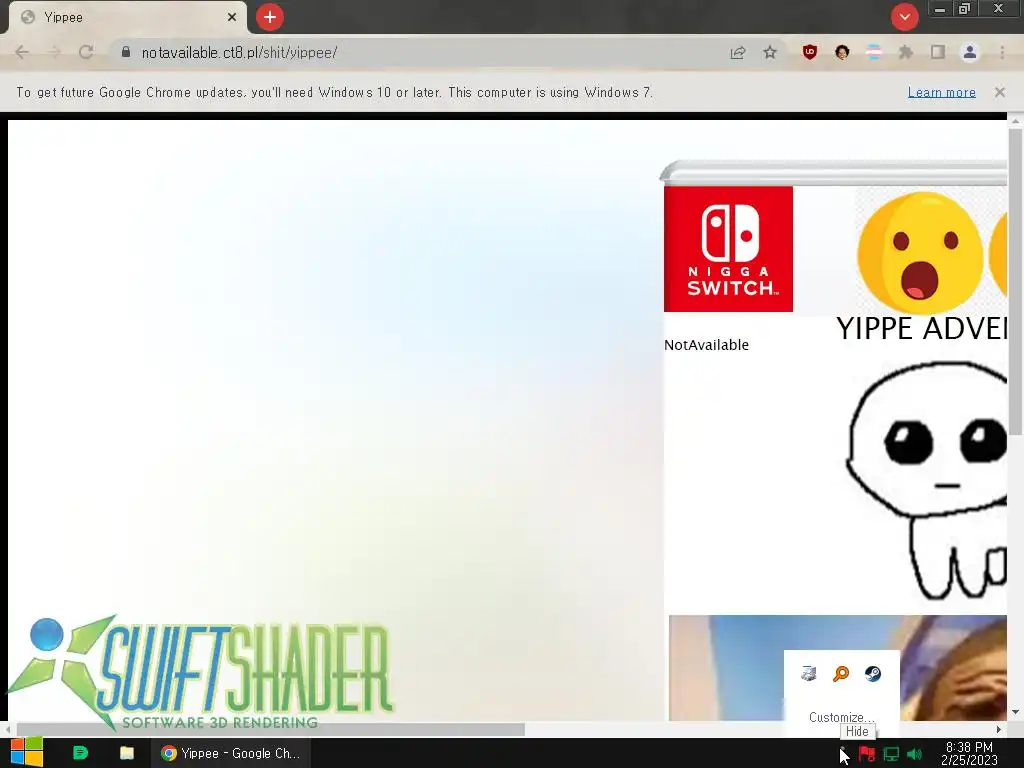Open the striped flag extension icon
Screen dimensions: 1024x768
tap(874, 52)
